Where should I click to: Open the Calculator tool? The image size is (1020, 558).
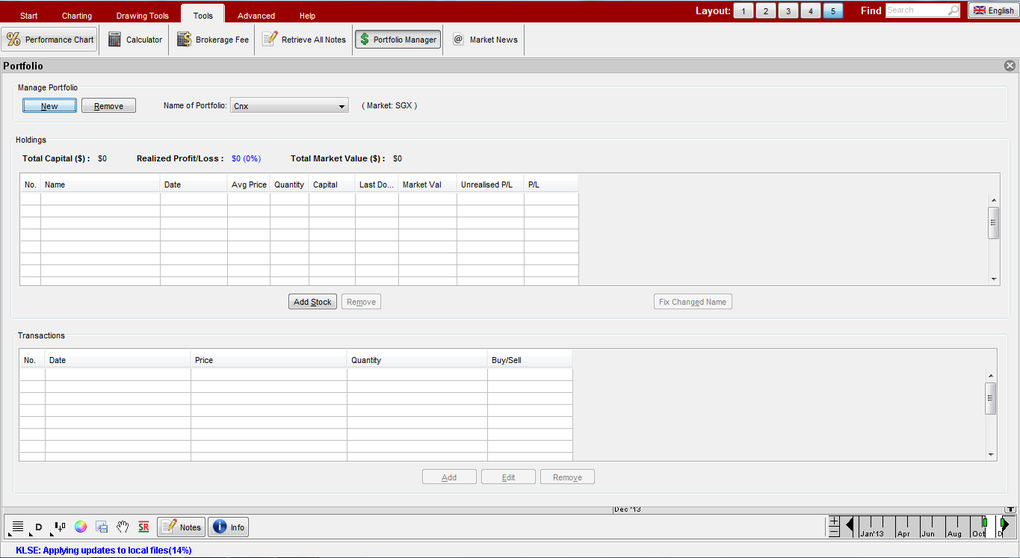[135, 40]
